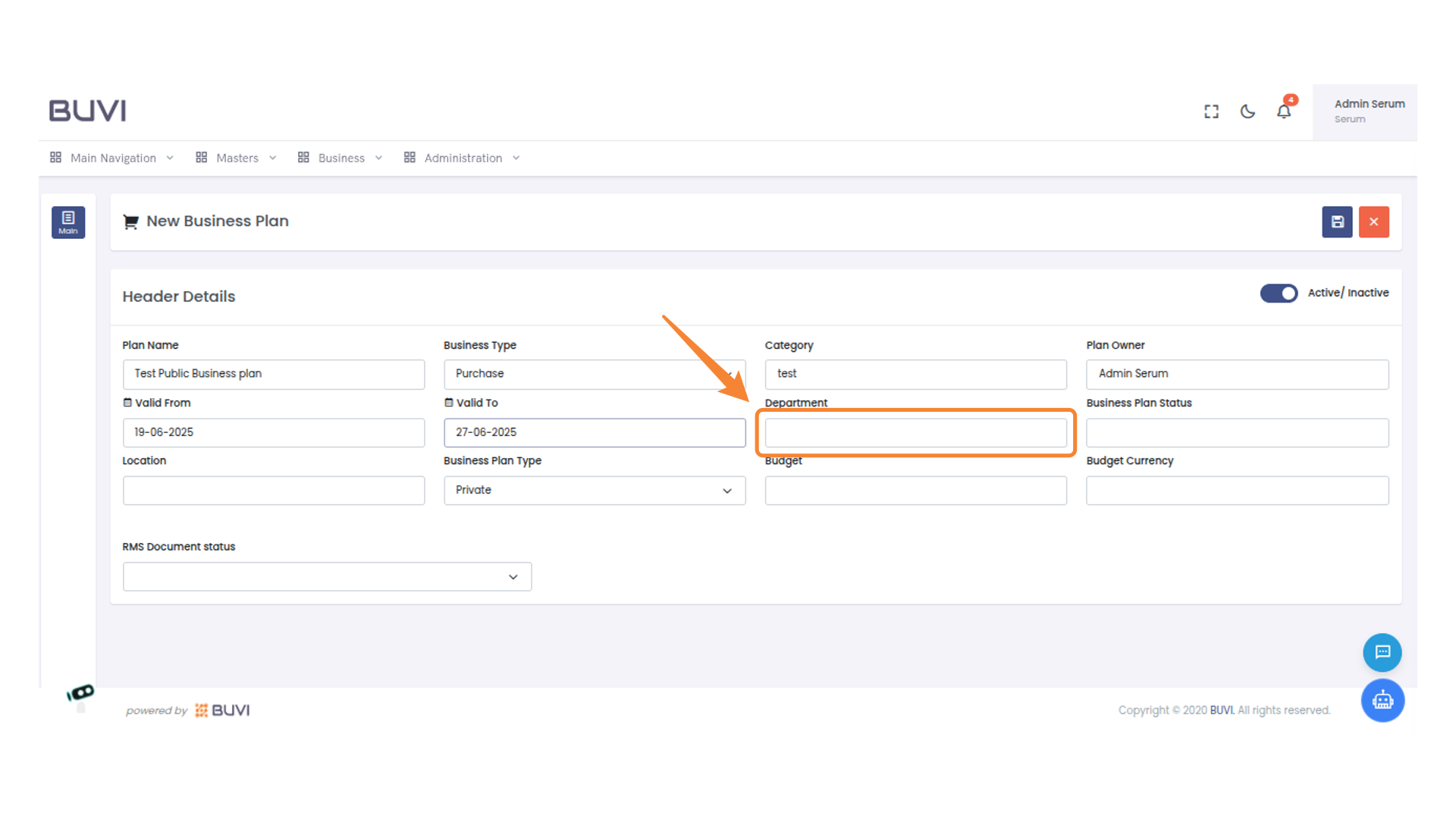Expand the Administration menu
This screenshot has height=819, width=1456.
click(x=462, y=158)
